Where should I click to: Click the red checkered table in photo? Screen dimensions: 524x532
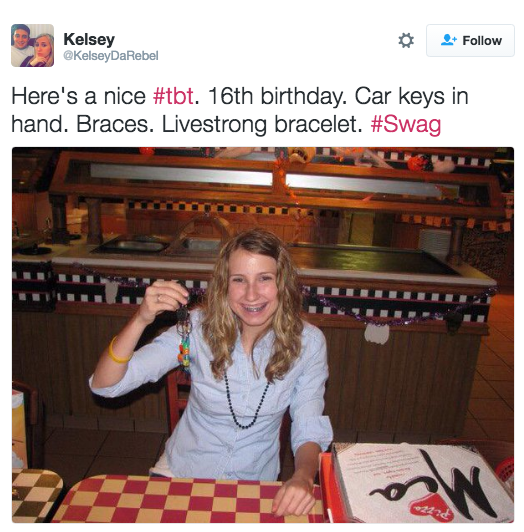188,499
